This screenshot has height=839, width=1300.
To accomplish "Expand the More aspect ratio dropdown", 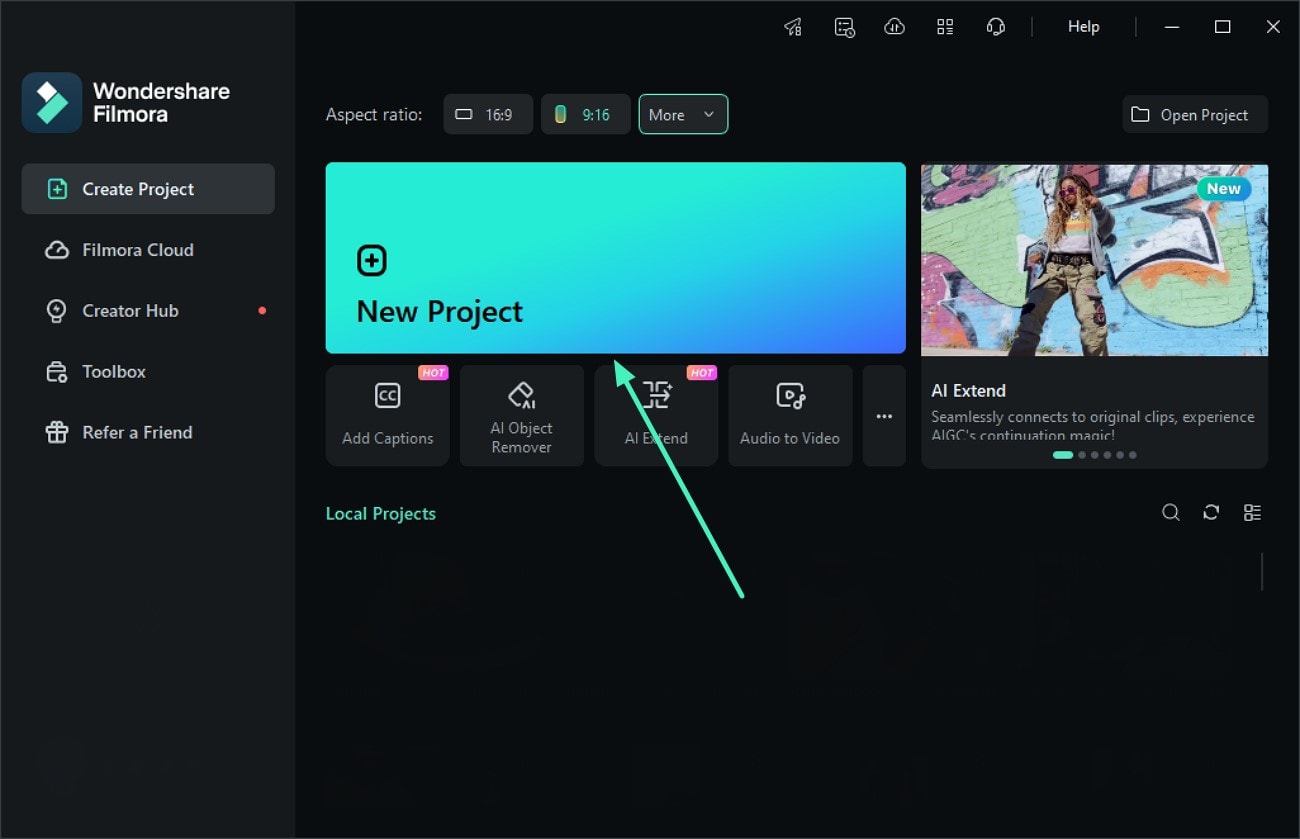I will (x=683, y=114).
